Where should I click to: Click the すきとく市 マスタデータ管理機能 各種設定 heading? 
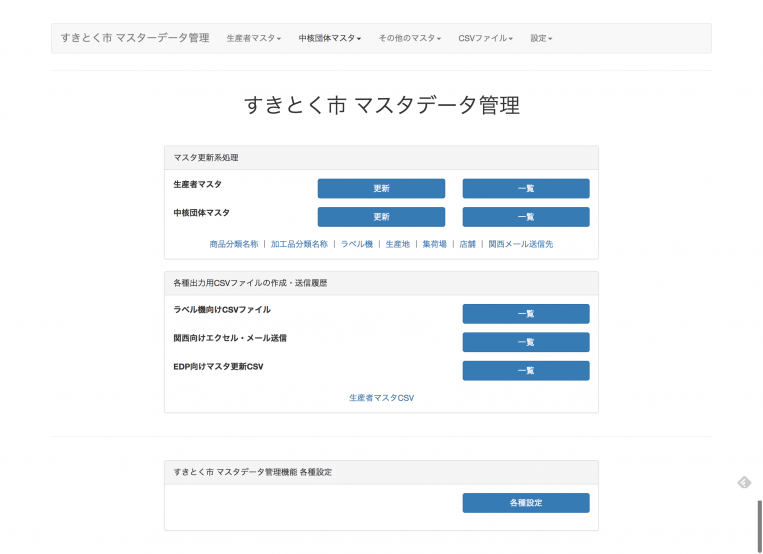click(x=382, y=472)
